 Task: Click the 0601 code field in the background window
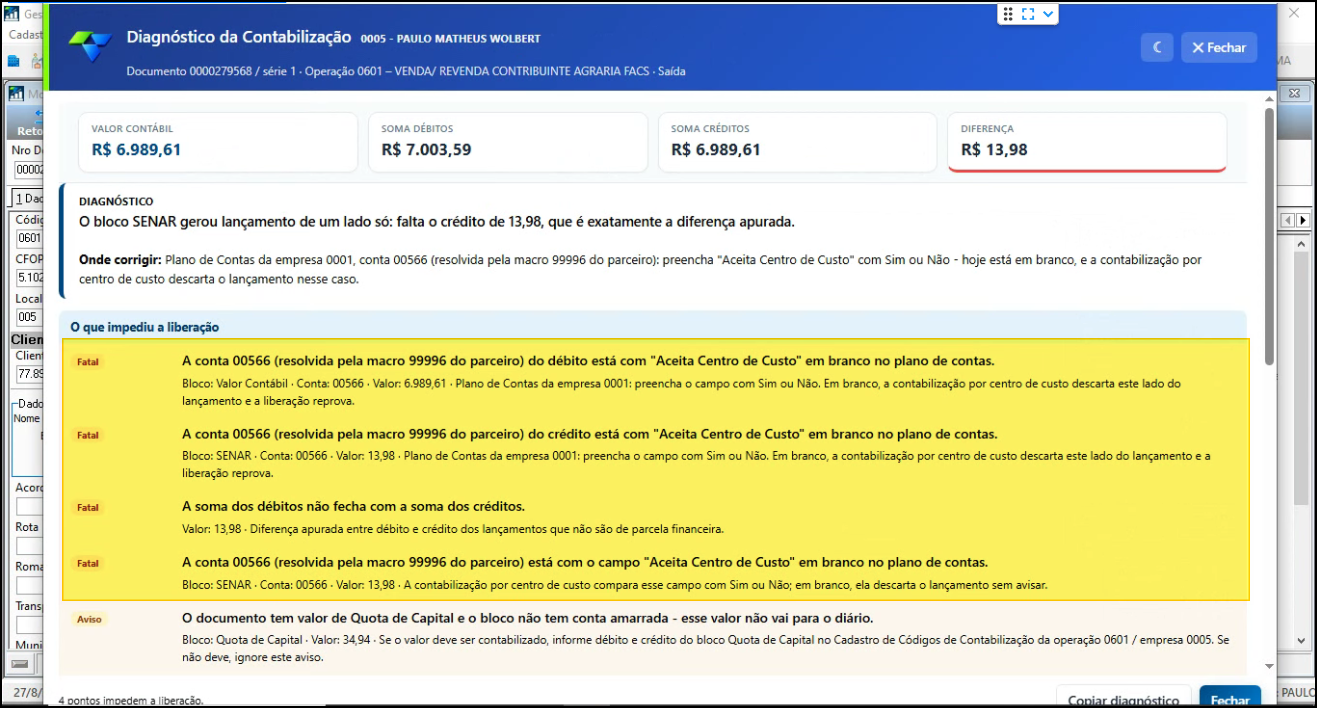(x=29, y=238)
